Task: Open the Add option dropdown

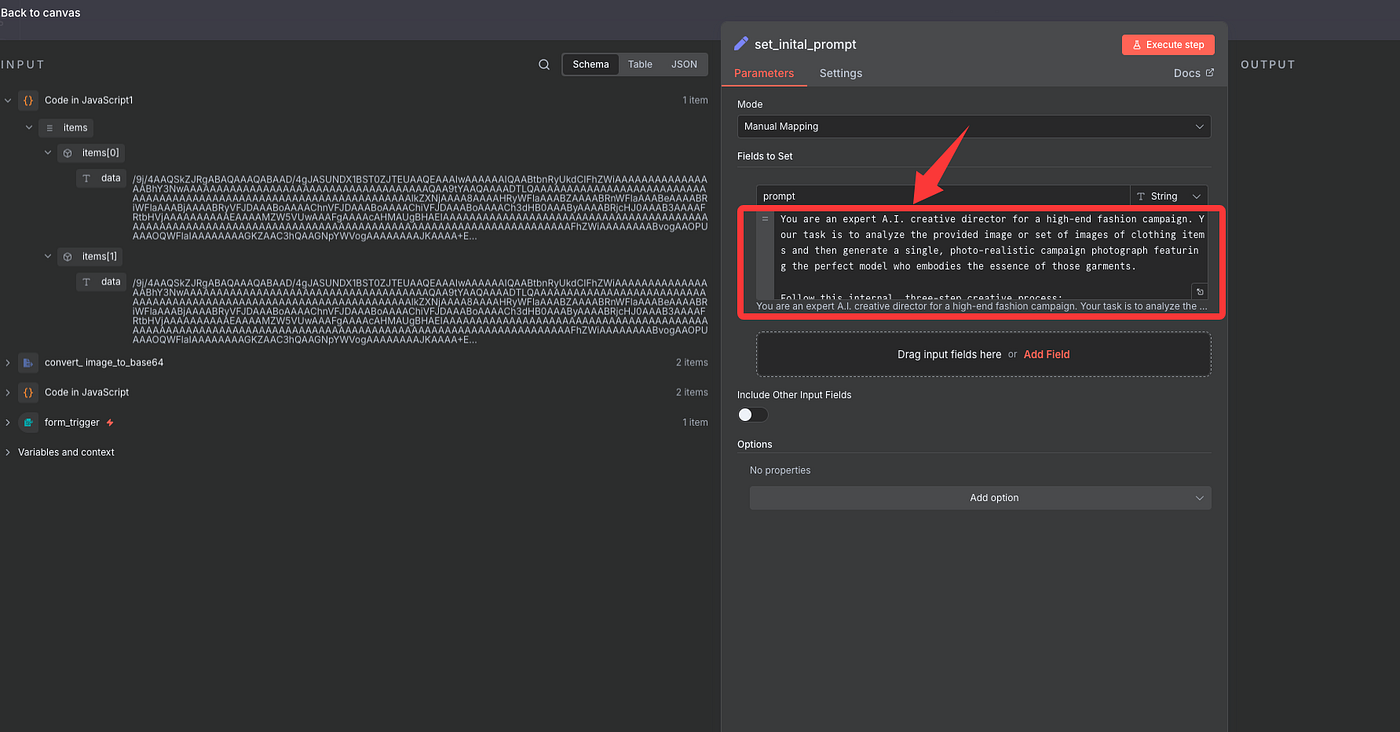Action: point(980,498)
